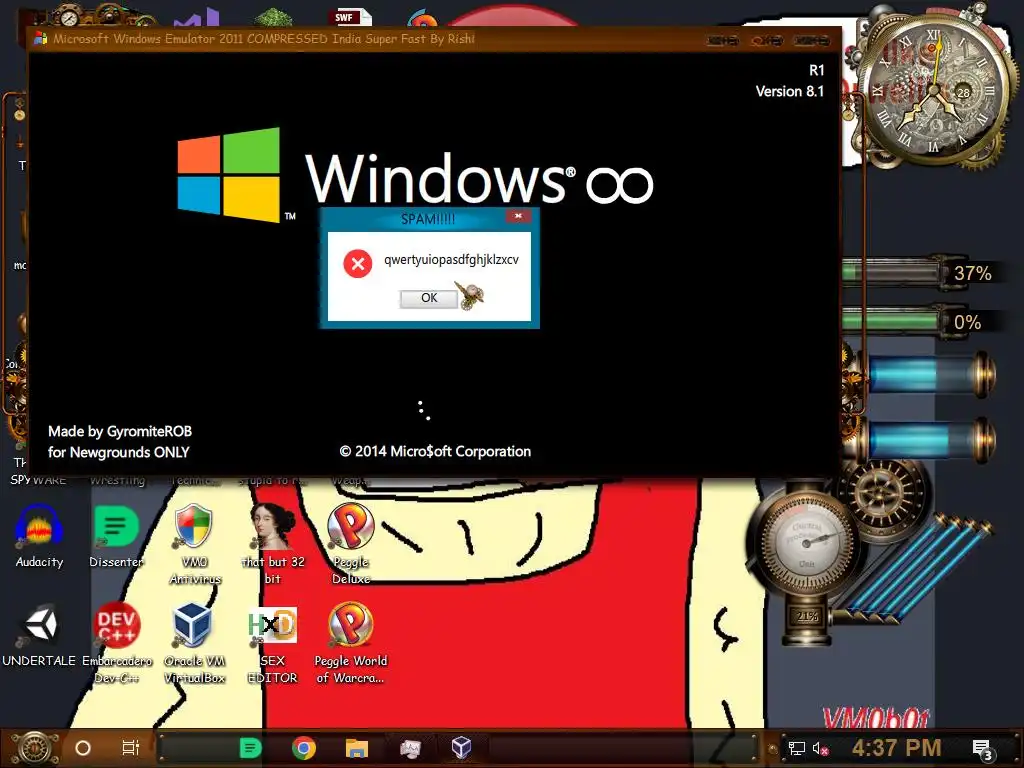
Task: Click the Cortana circle on the taskbar
Action: tap(83, 748)
